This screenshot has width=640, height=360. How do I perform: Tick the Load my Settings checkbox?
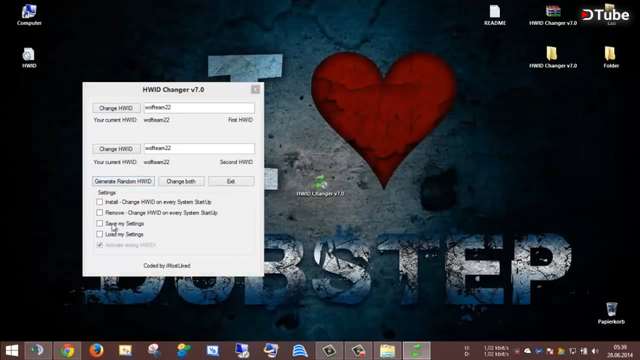tap(100, 234)
